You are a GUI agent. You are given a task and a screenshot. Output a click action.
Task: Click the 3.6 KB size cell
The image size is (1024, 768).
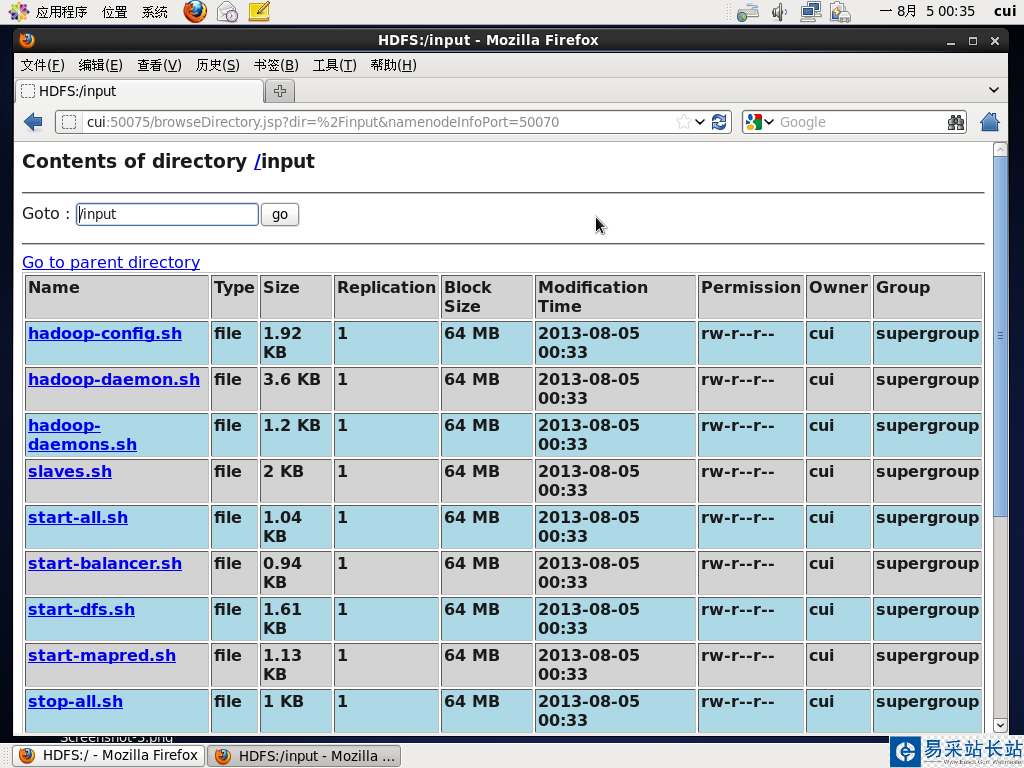(296, 389)
